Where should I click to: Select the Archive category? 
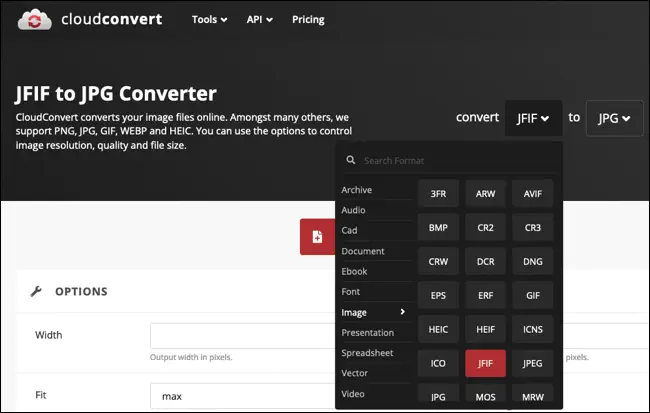point(357,190)
